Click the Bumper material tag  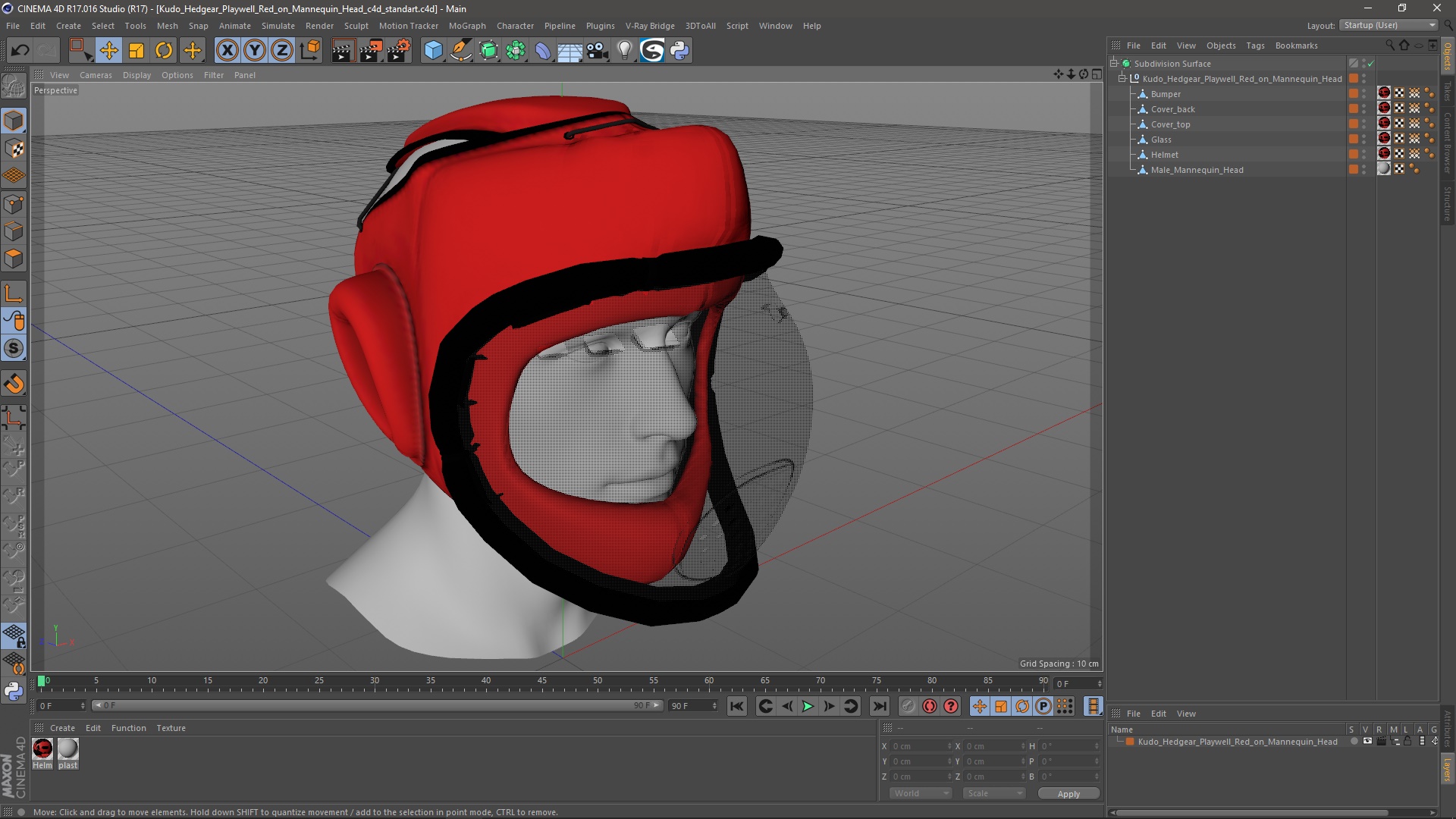pos(1384,93)
